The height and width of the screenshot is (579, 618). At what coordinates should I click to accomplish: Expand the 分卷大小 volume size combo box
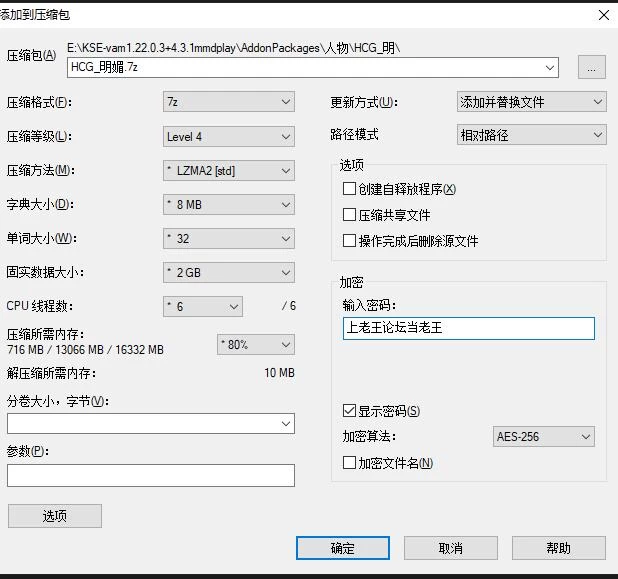coord(151,424)
